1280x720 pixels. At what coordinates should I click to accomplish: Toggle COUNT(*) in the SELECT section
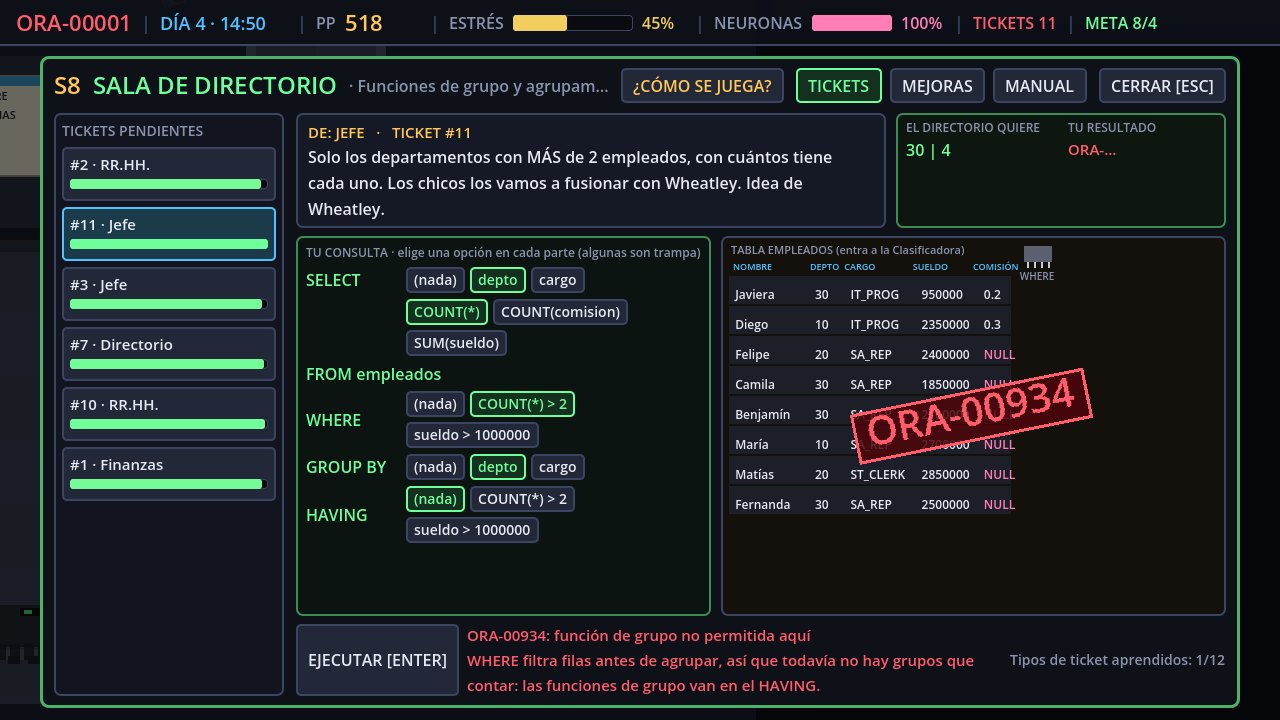click(447, 312)
